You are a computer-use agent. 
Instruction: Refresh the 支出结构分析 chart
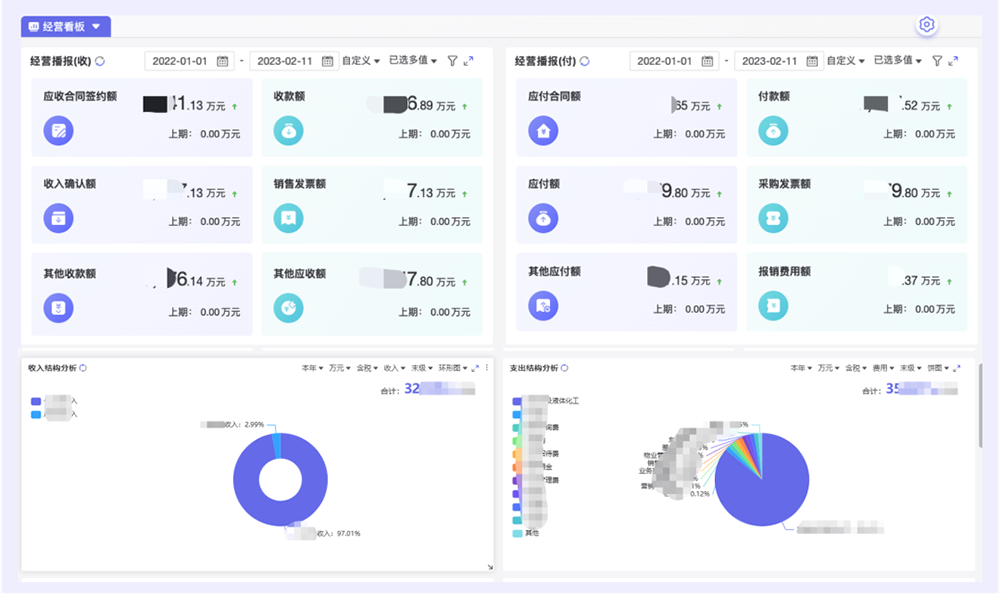click(567, 368)
